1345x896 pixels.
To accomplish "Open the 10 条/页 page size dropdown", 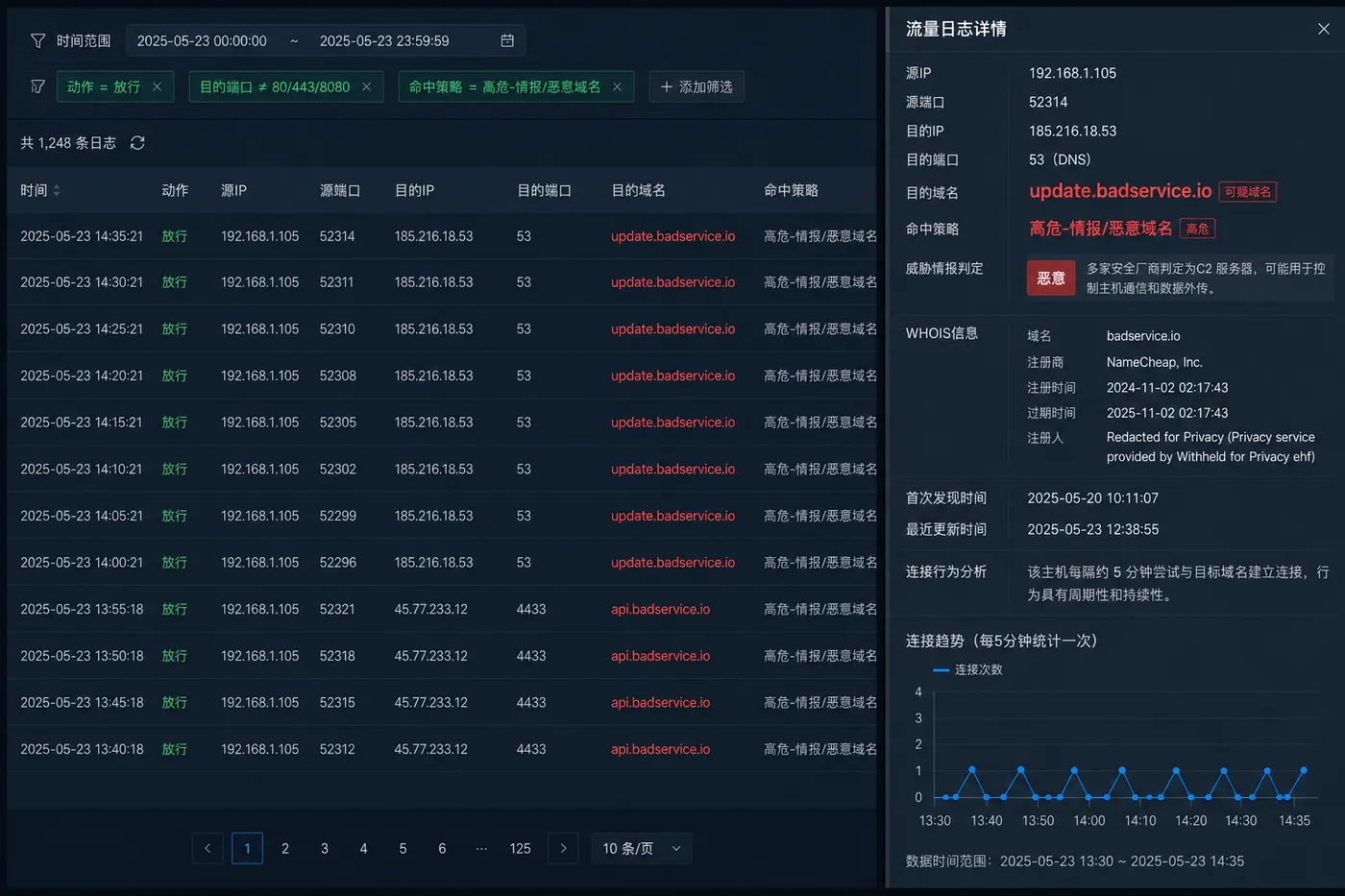I will pos(642,848).
